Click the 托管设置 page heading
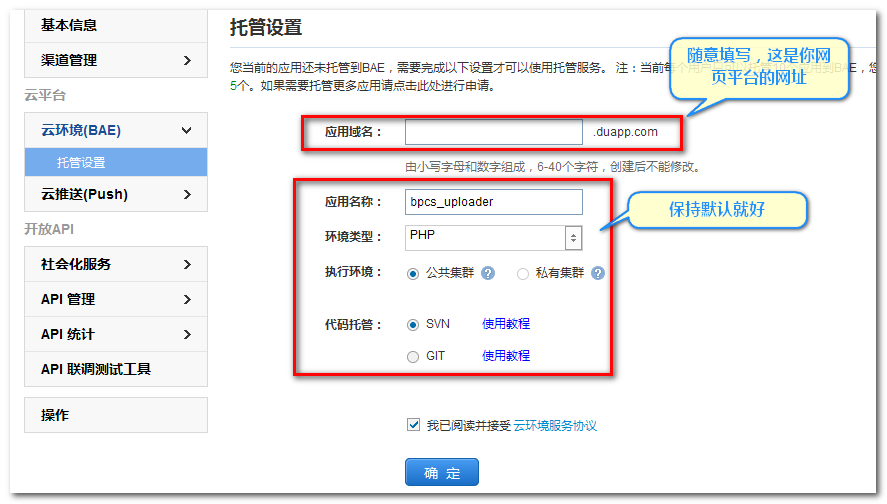This screenshot has height=504, width=887. click(x=265, y=27)
